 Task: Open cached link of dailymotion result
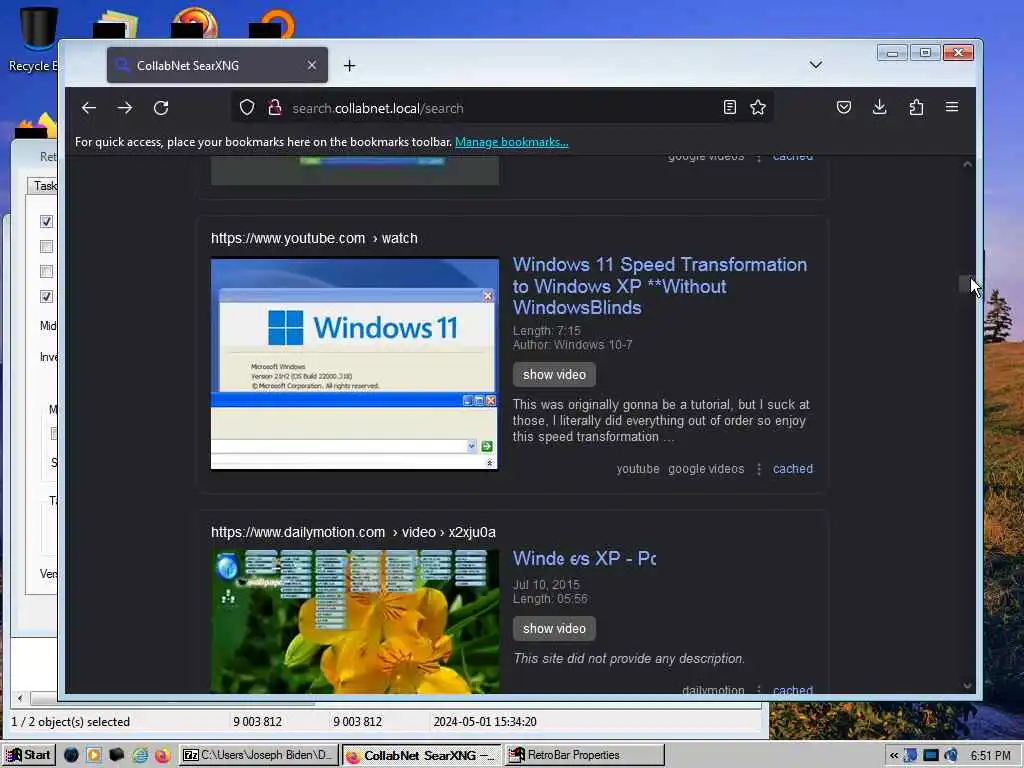point(793,690)
